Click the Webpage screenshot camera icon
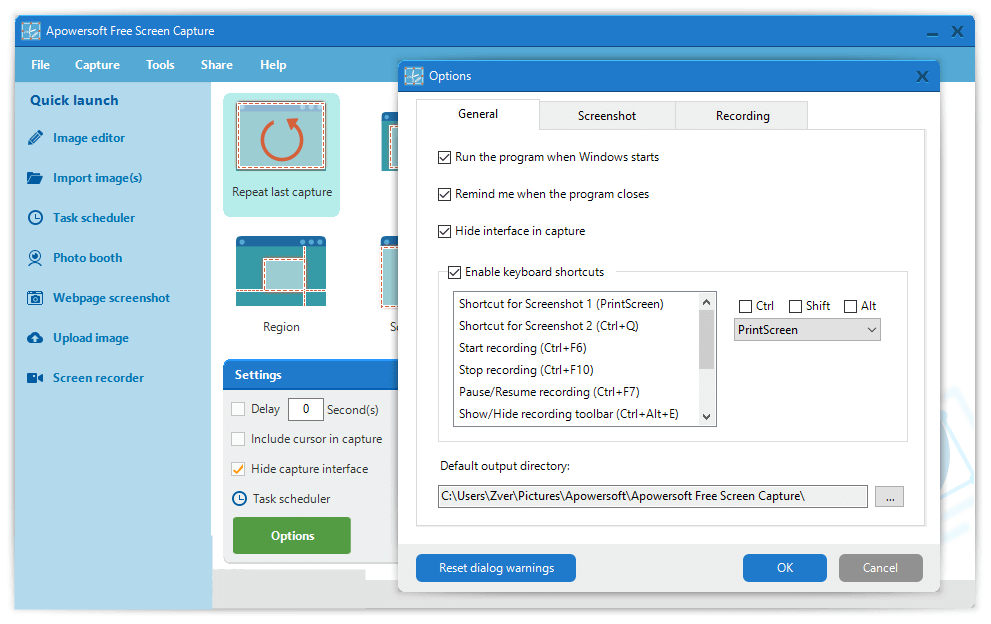The width and height of the screenshot is (991, 624). pyautogui.click(x=36, y=298)
